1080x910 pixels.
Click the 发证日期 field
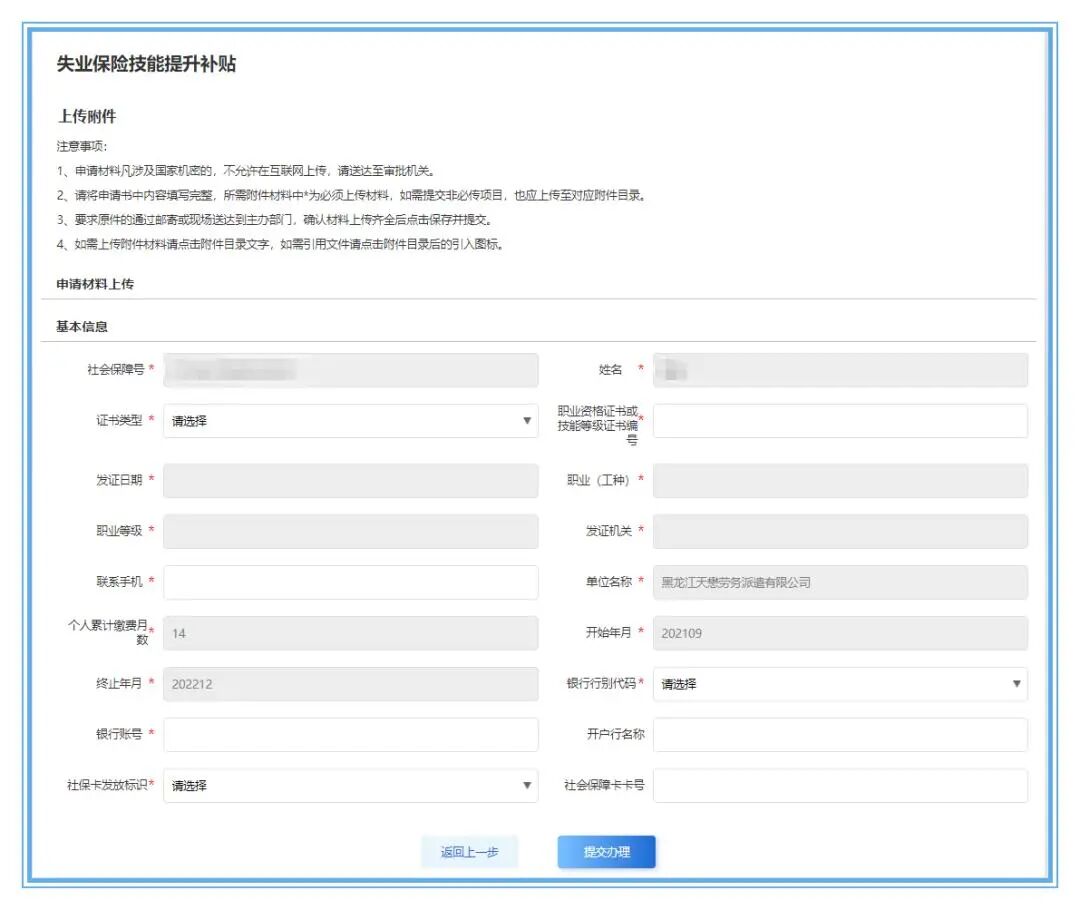pos(351,481)
